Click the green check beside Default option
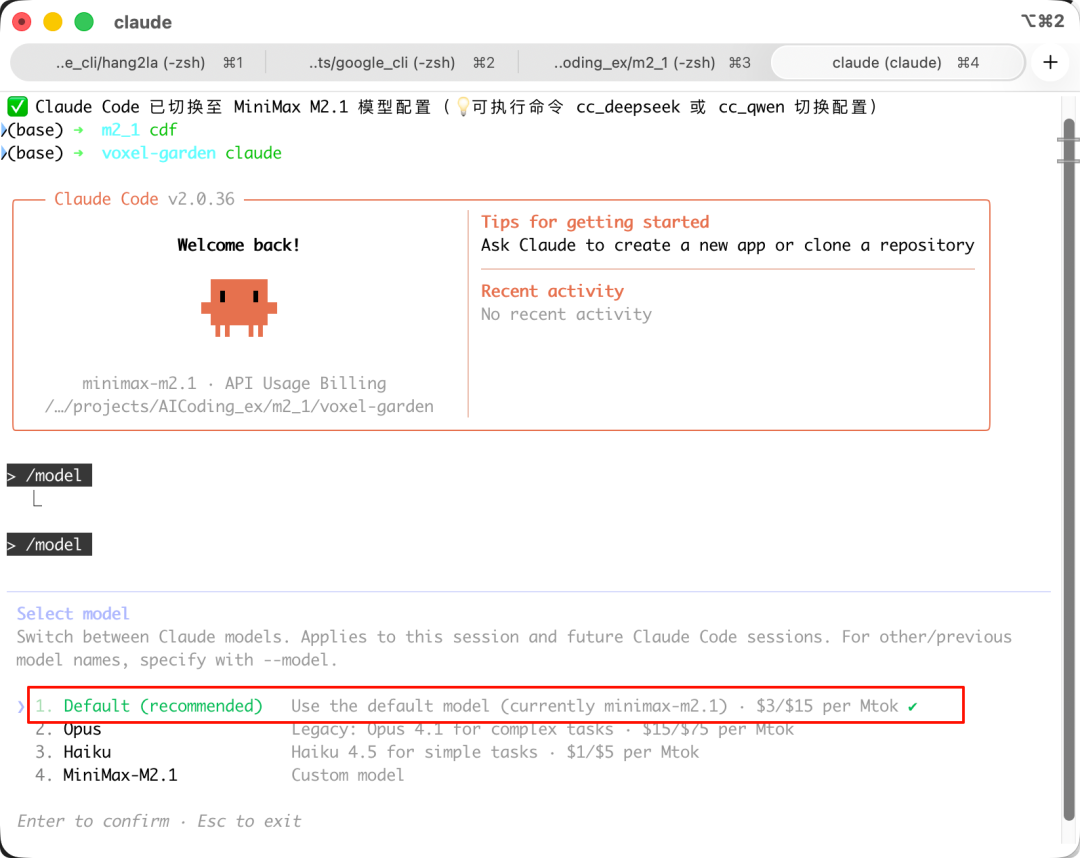Image resolution: width=1080 pixels, height=858 pixels. [x=912, y=706]
